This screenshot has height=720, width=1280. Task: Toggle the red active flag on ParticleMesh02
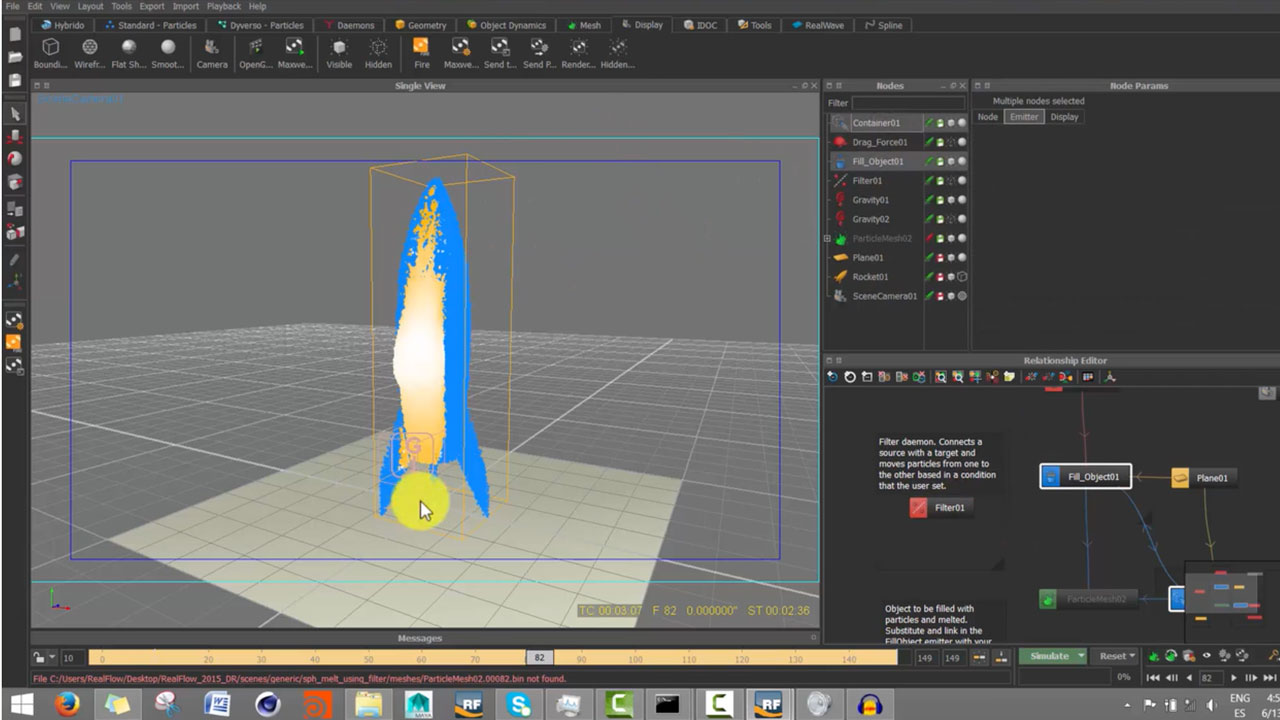(x=929, y=239)
